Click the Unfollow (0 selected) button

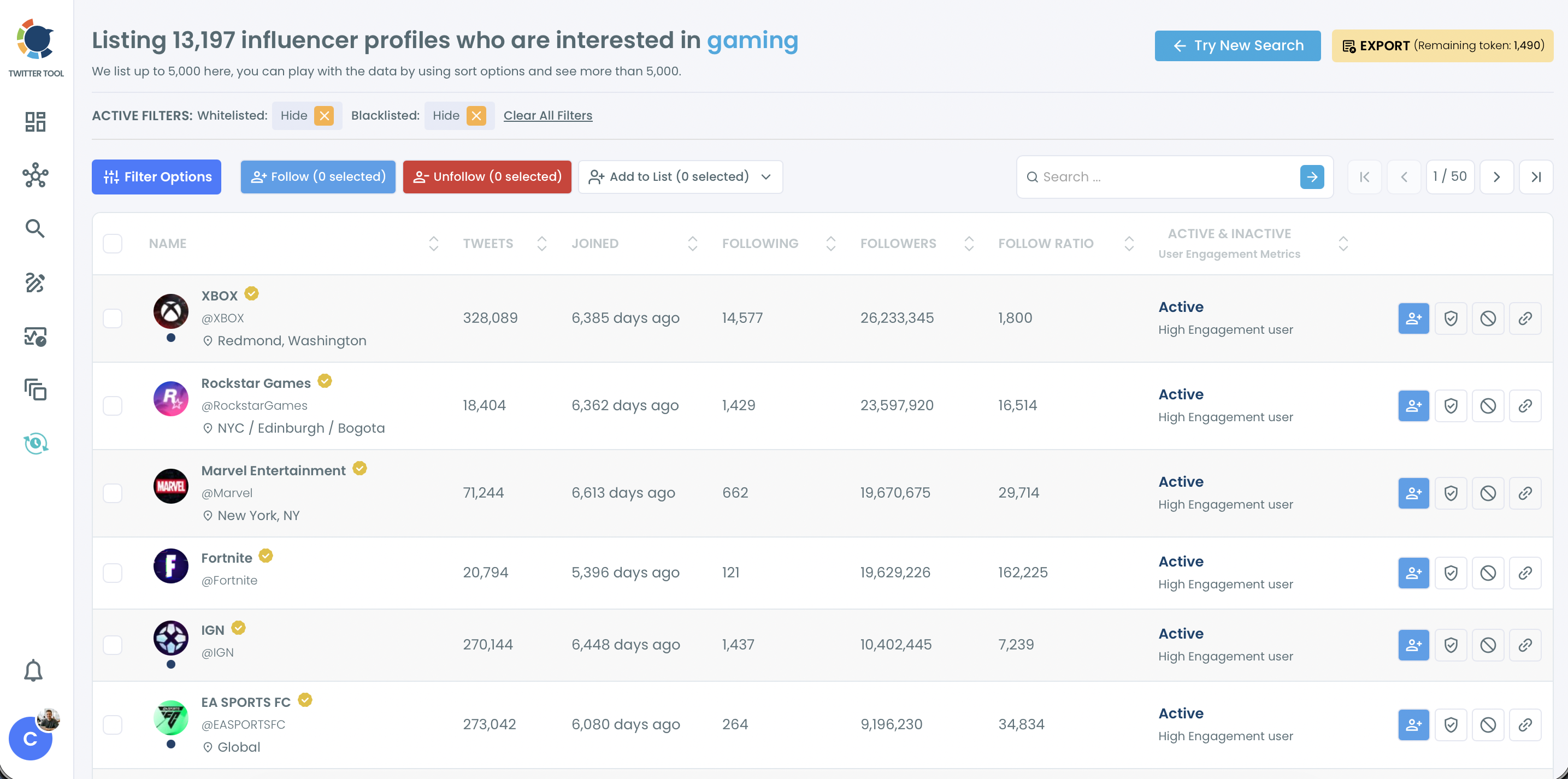tap(487, 177)
